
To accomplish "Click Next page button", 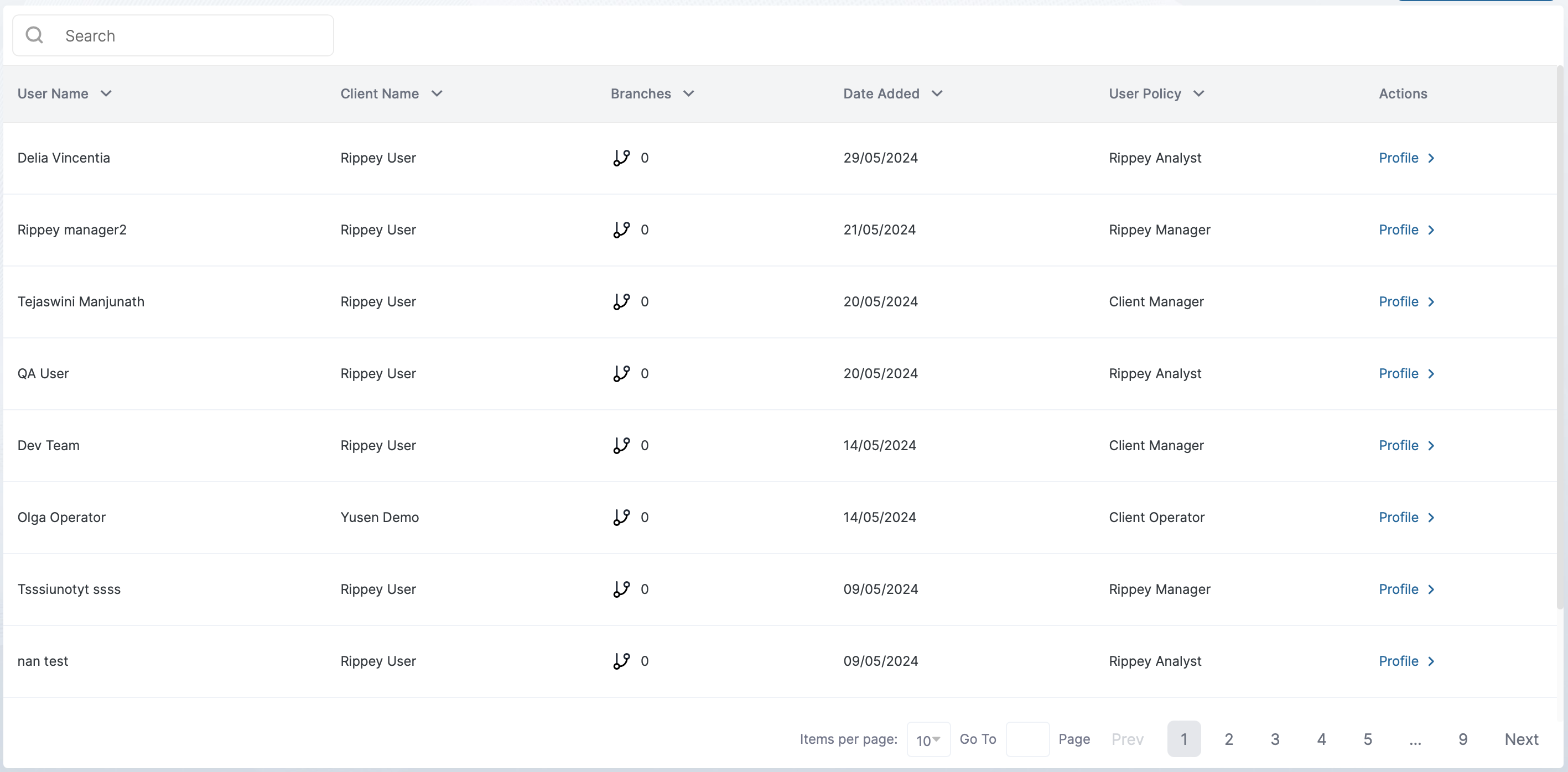I will click(x=1521, y=739).
